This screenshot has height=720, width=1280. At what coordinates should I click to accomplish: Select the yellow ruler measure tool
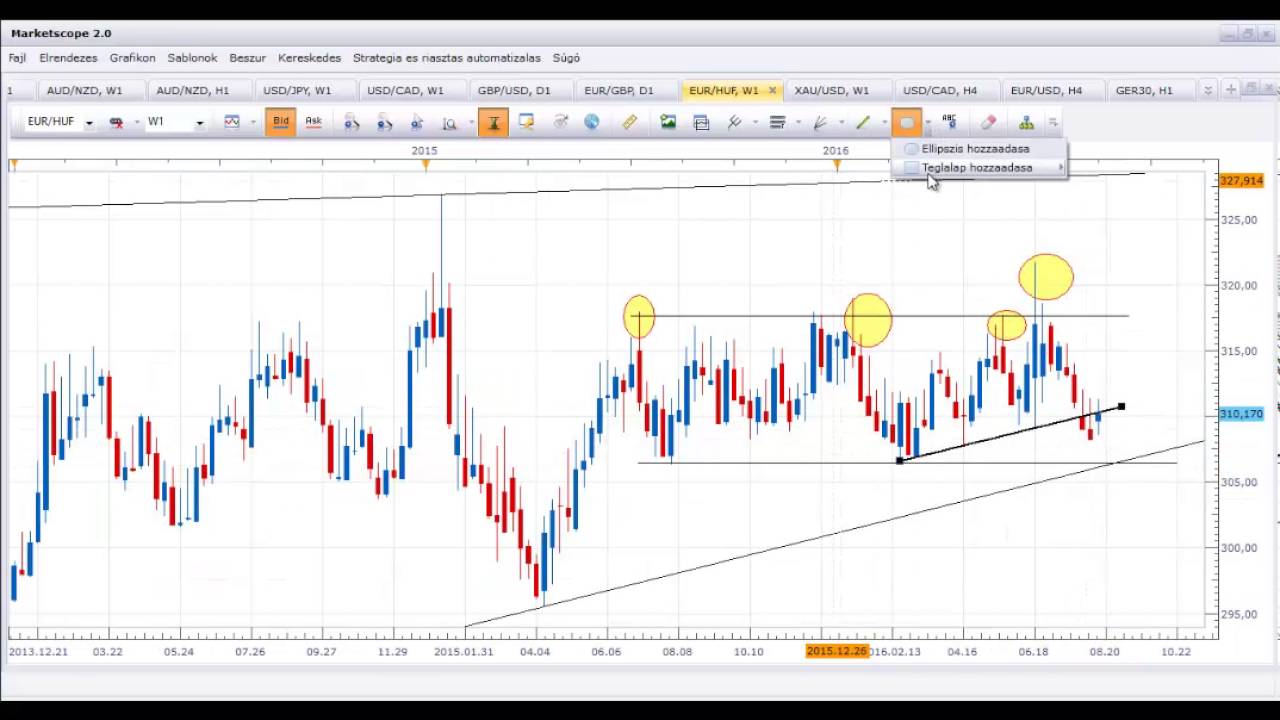[629, 122]
